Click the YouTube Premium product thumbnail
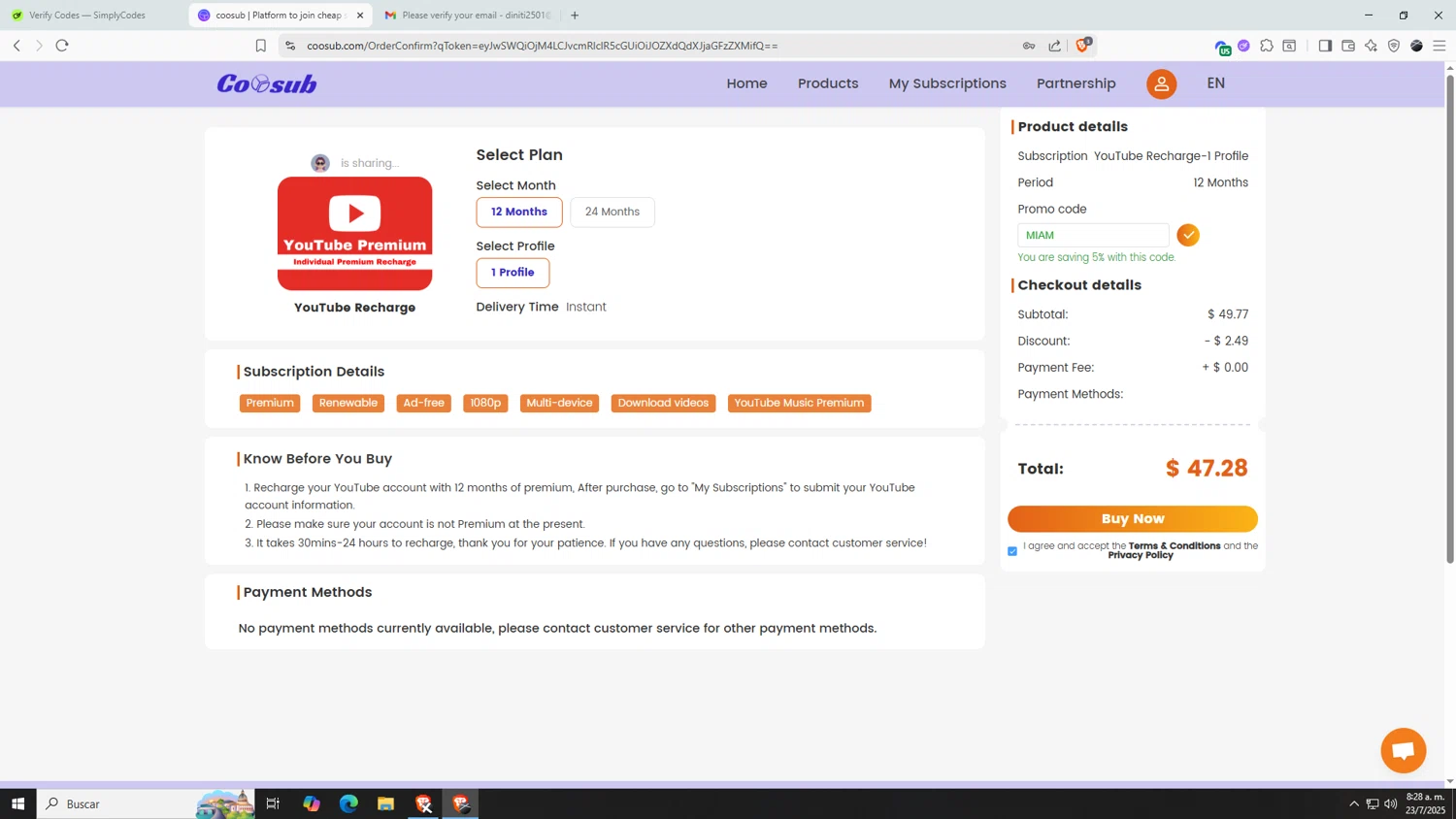The height and width of the screenshot is (819, 1456). [355, 233]
